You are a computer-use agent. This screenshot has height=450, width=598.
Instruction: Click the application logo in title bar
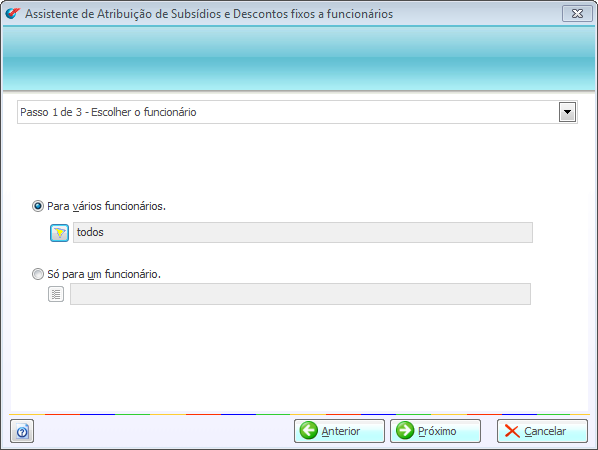(13, 13)
